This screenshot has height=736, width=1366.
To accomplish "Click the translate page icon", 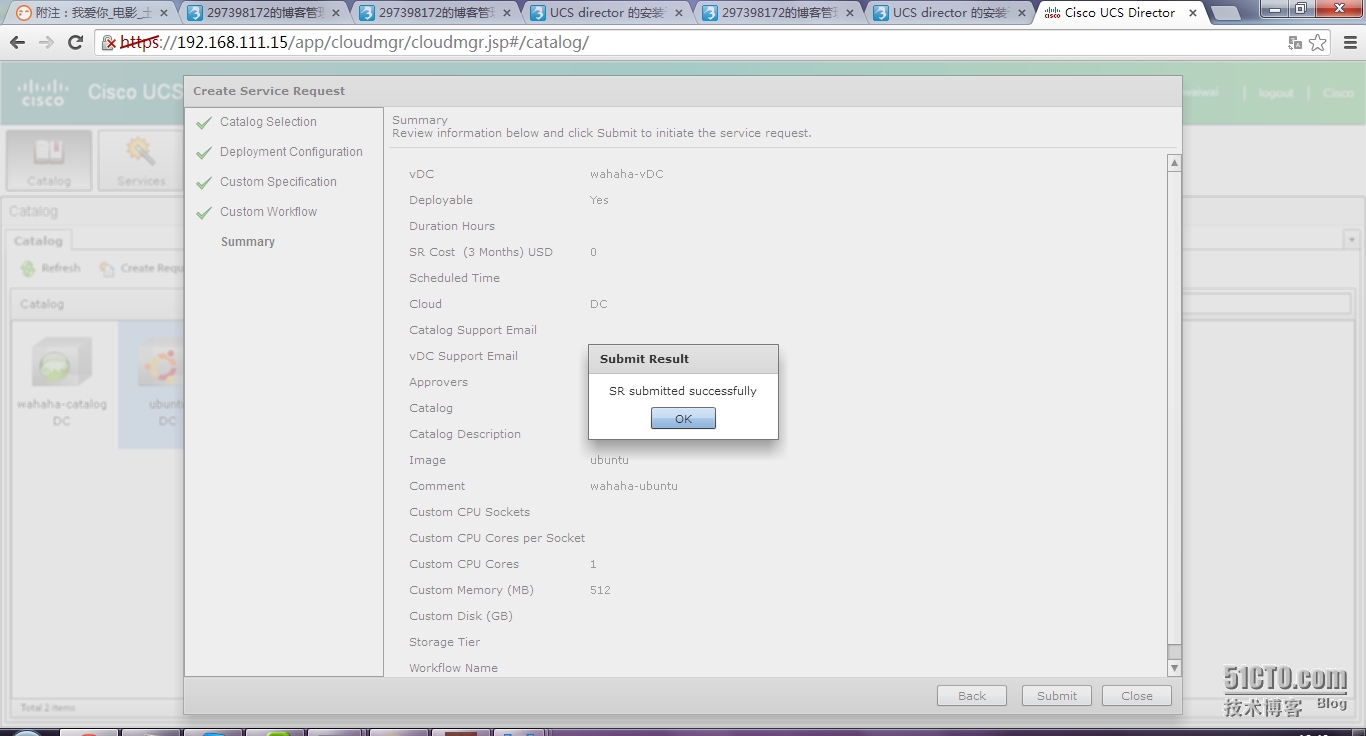I will point(1295,43).
